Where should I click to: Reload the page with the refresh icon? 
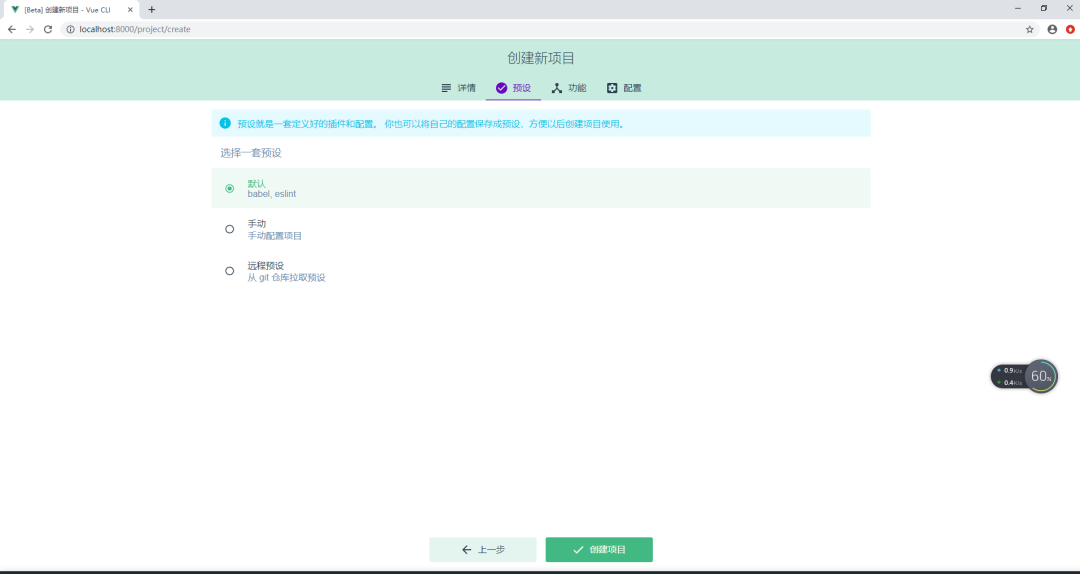[x=47, y=29]
